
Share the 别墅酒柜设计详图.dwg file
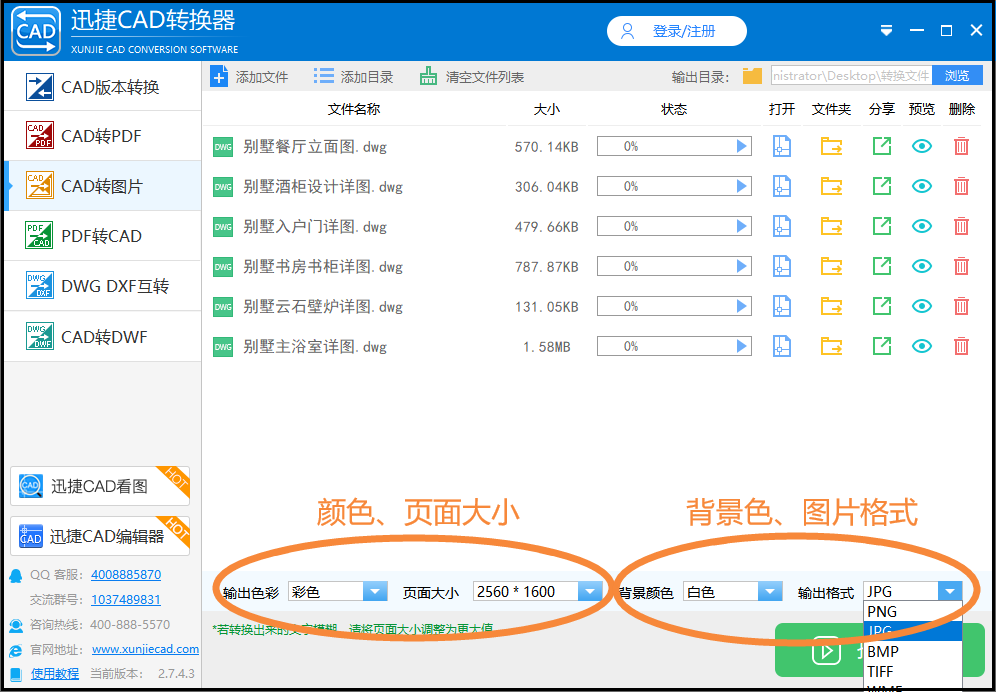click(882, 187)
